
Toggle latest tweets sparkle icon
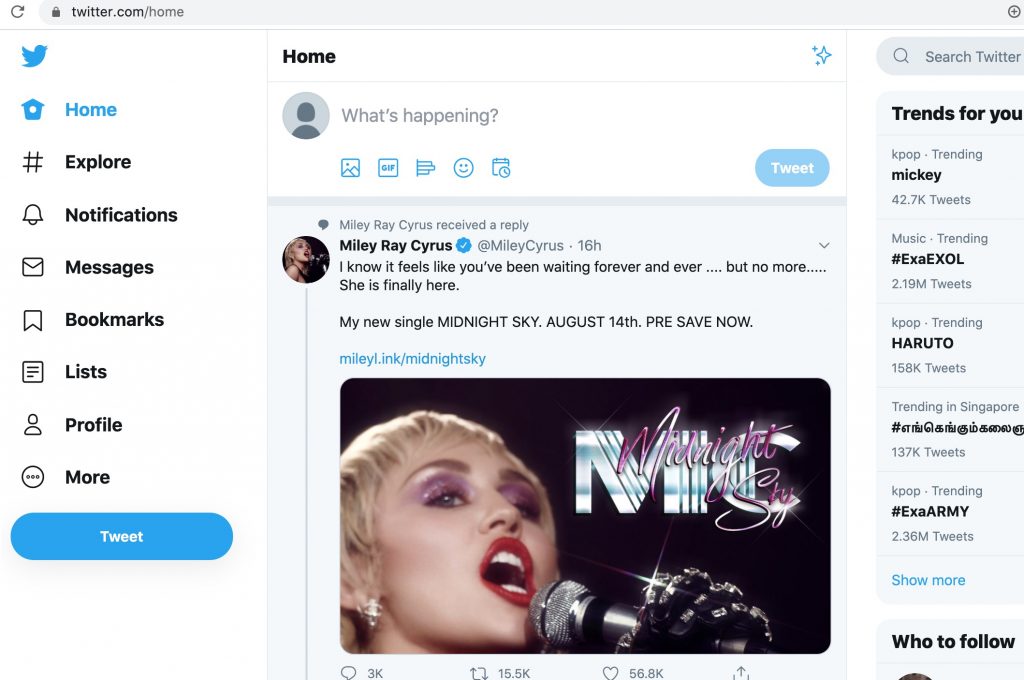tap(822, 55)
